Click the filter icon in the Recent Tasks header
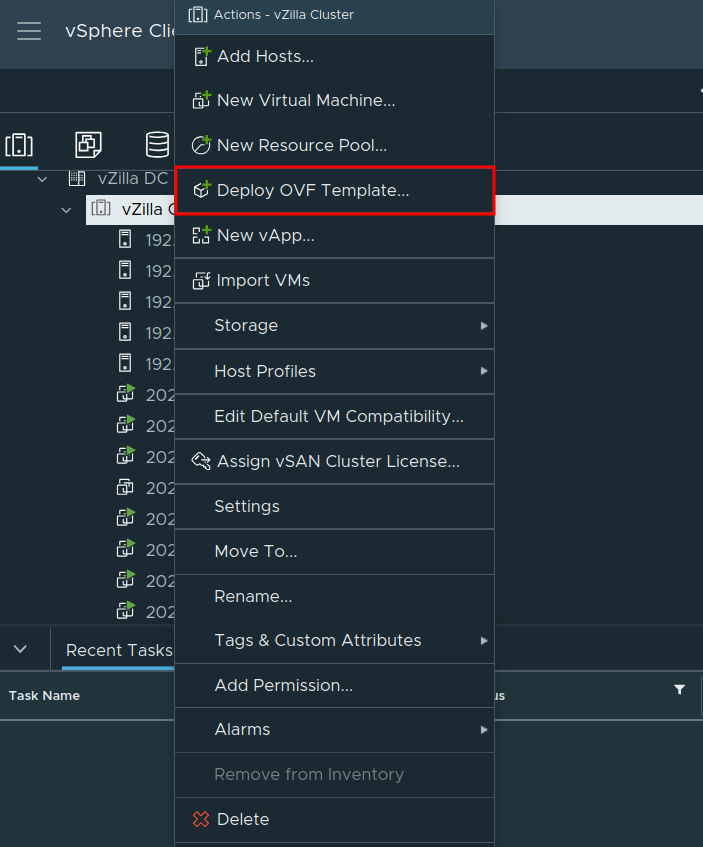The image size is (703, 847). [680, 689]
